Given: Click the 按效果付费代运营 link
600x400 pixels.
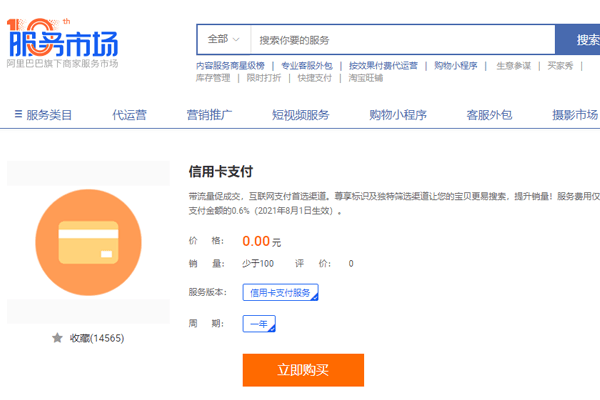Looking at the screenshot, I should point(384,66).
